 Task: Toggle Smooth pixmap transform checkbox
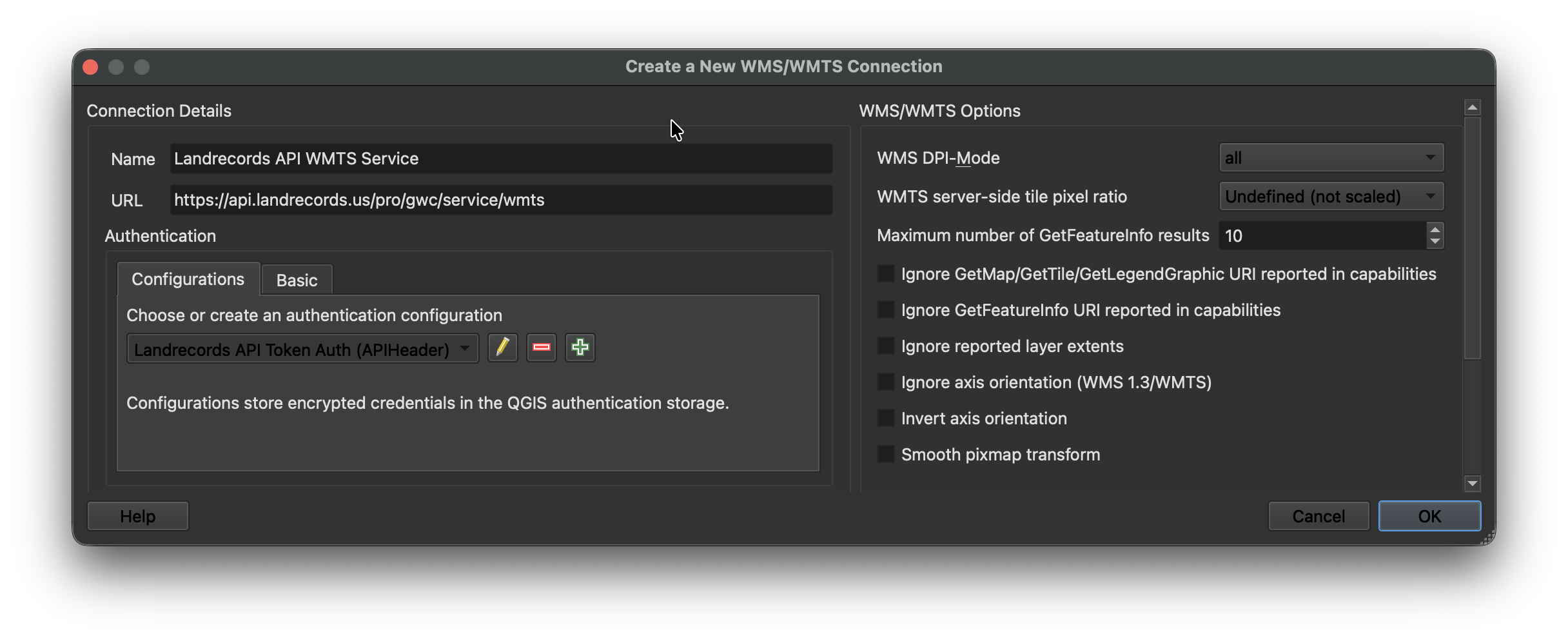(x=886, y=455)
